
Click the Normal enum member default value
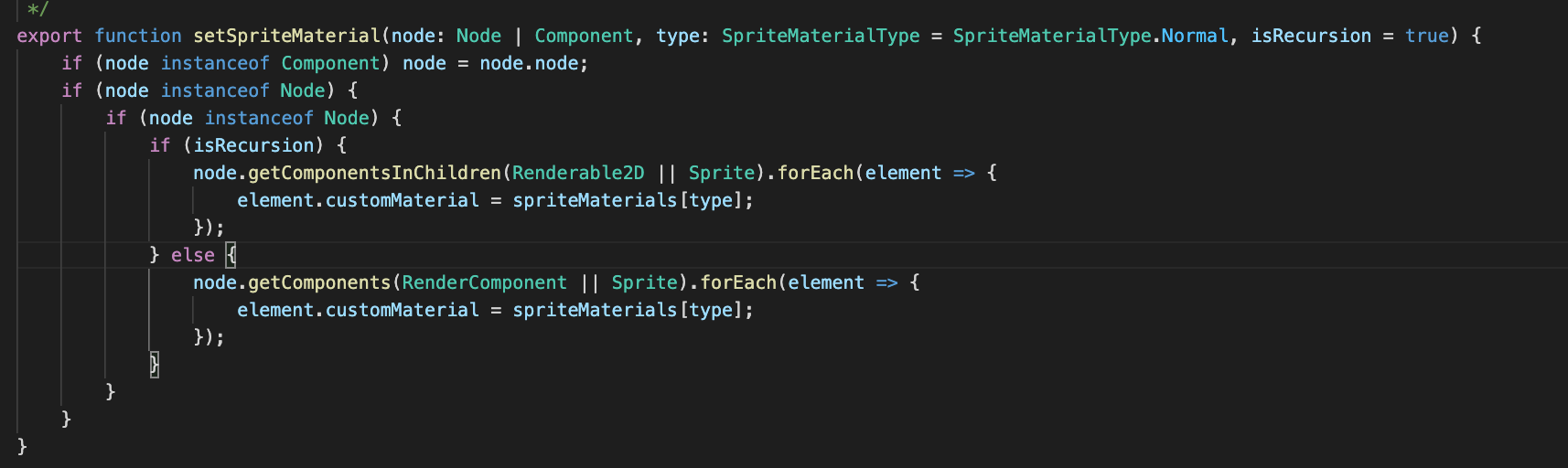(x=1195, y=36)
